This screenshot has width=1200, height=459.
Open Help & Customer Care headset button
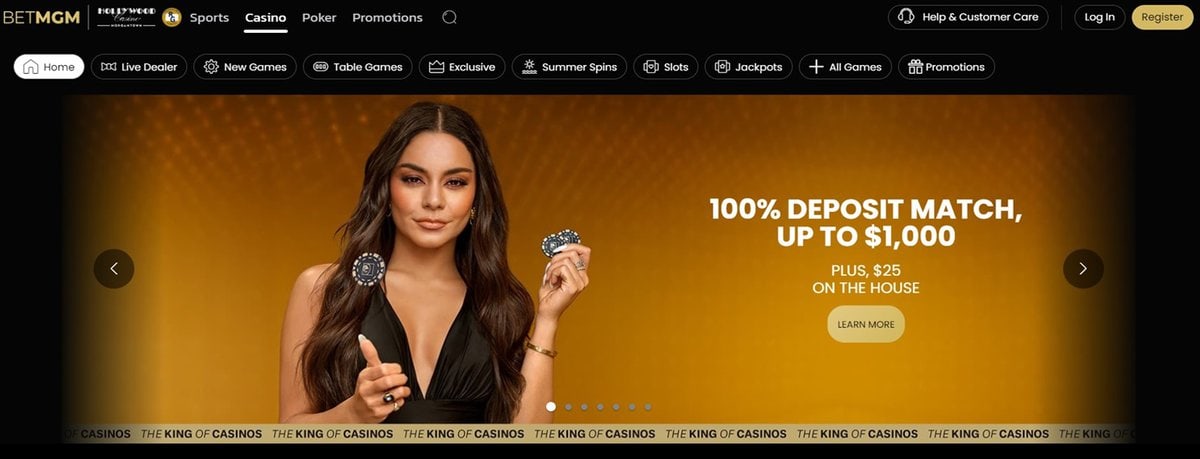[x=968, y=17]
